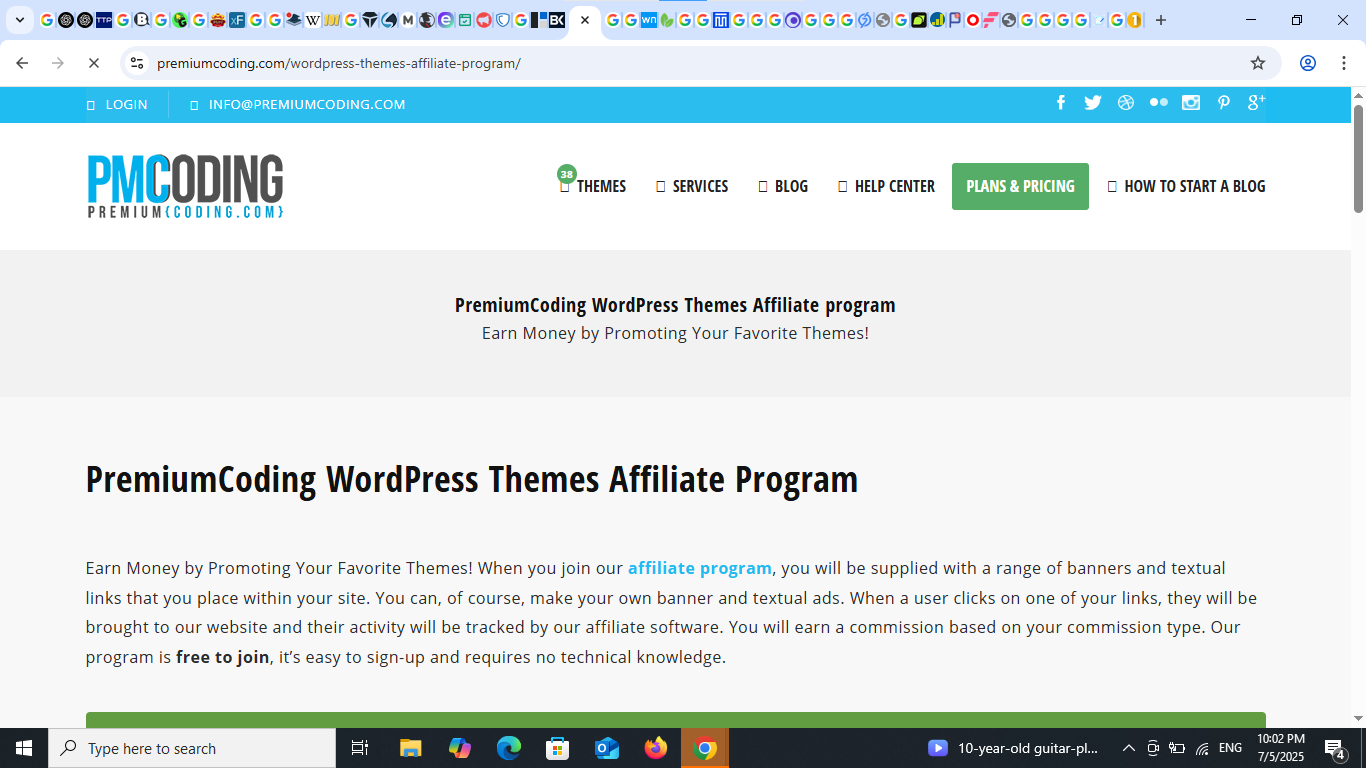
Task: Open File Explorer from taskbar
Action: (411, 748)
